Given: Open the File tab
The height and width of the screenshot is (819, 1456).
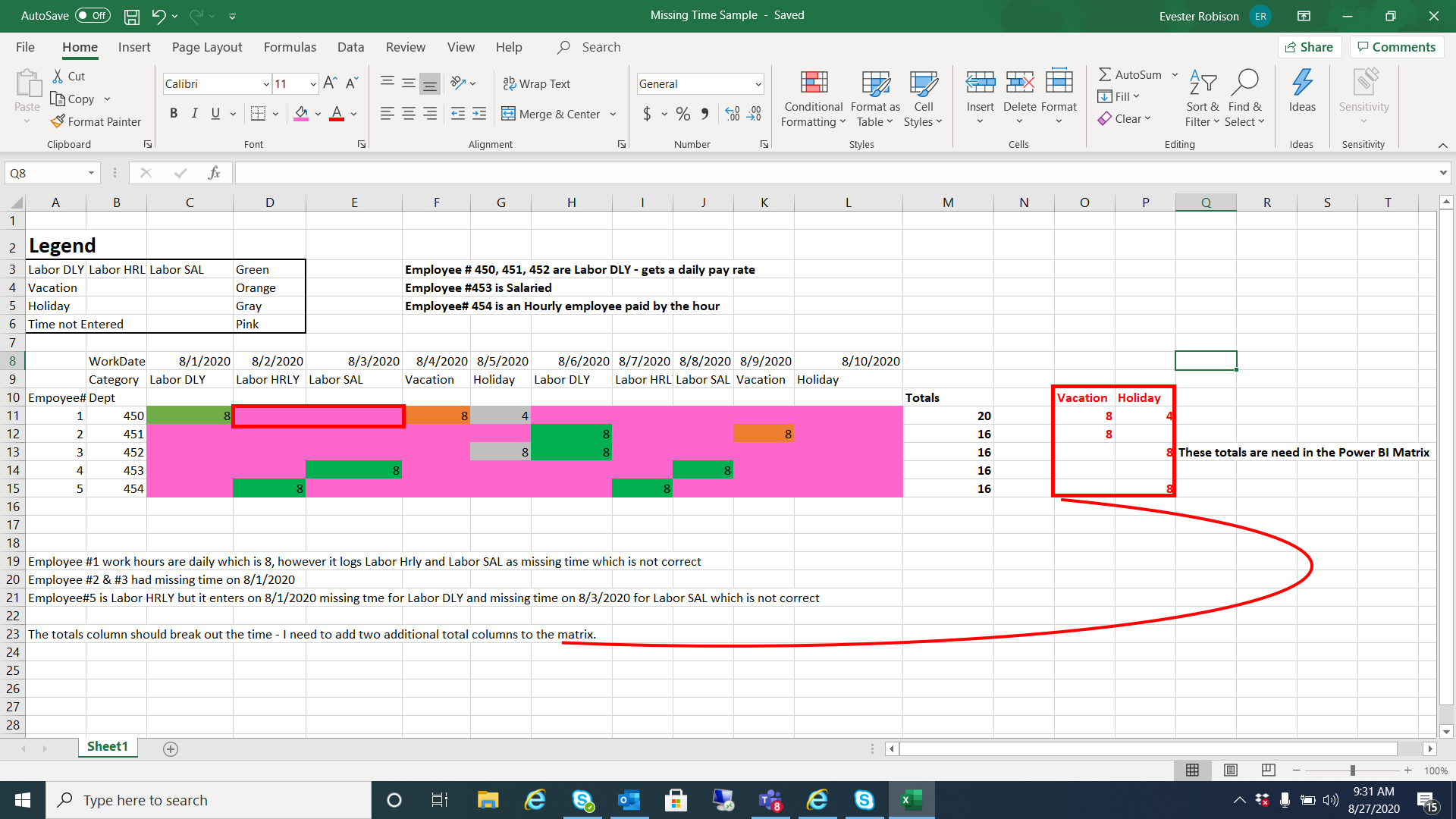Looking at the screenshot, I should coord(25,47).
